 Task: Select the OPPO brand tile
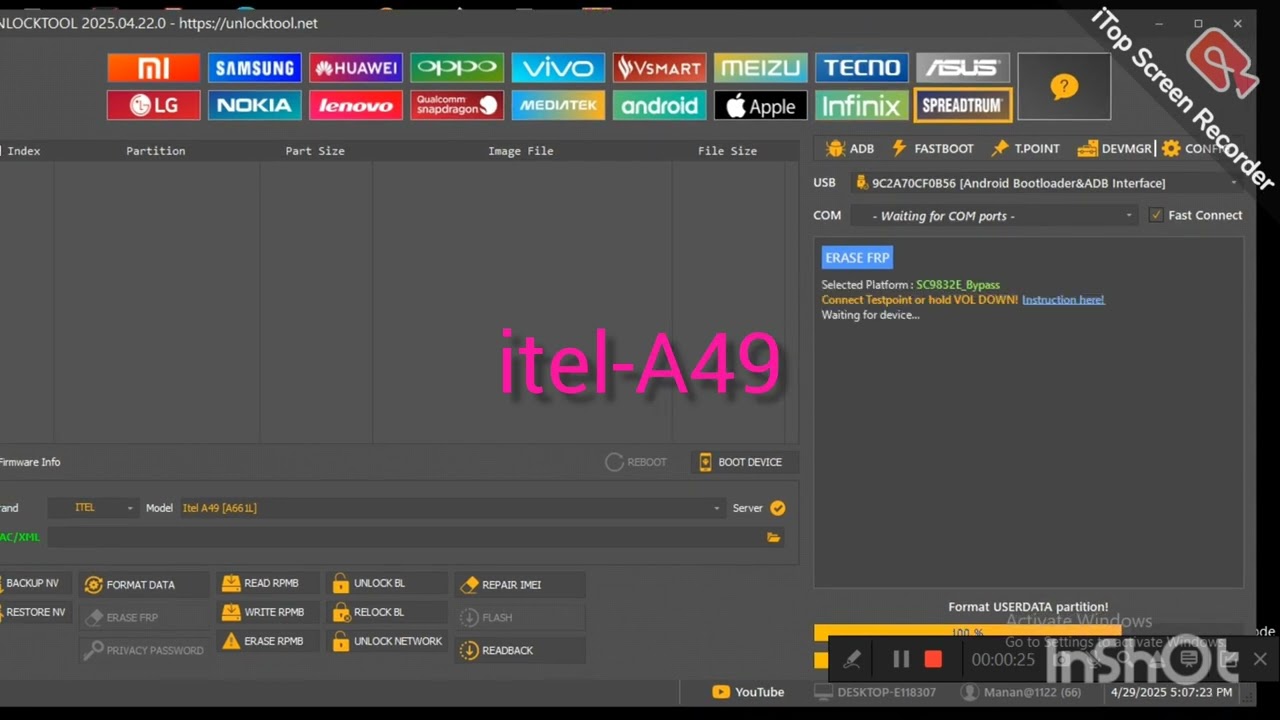click(x=456, y=68)
